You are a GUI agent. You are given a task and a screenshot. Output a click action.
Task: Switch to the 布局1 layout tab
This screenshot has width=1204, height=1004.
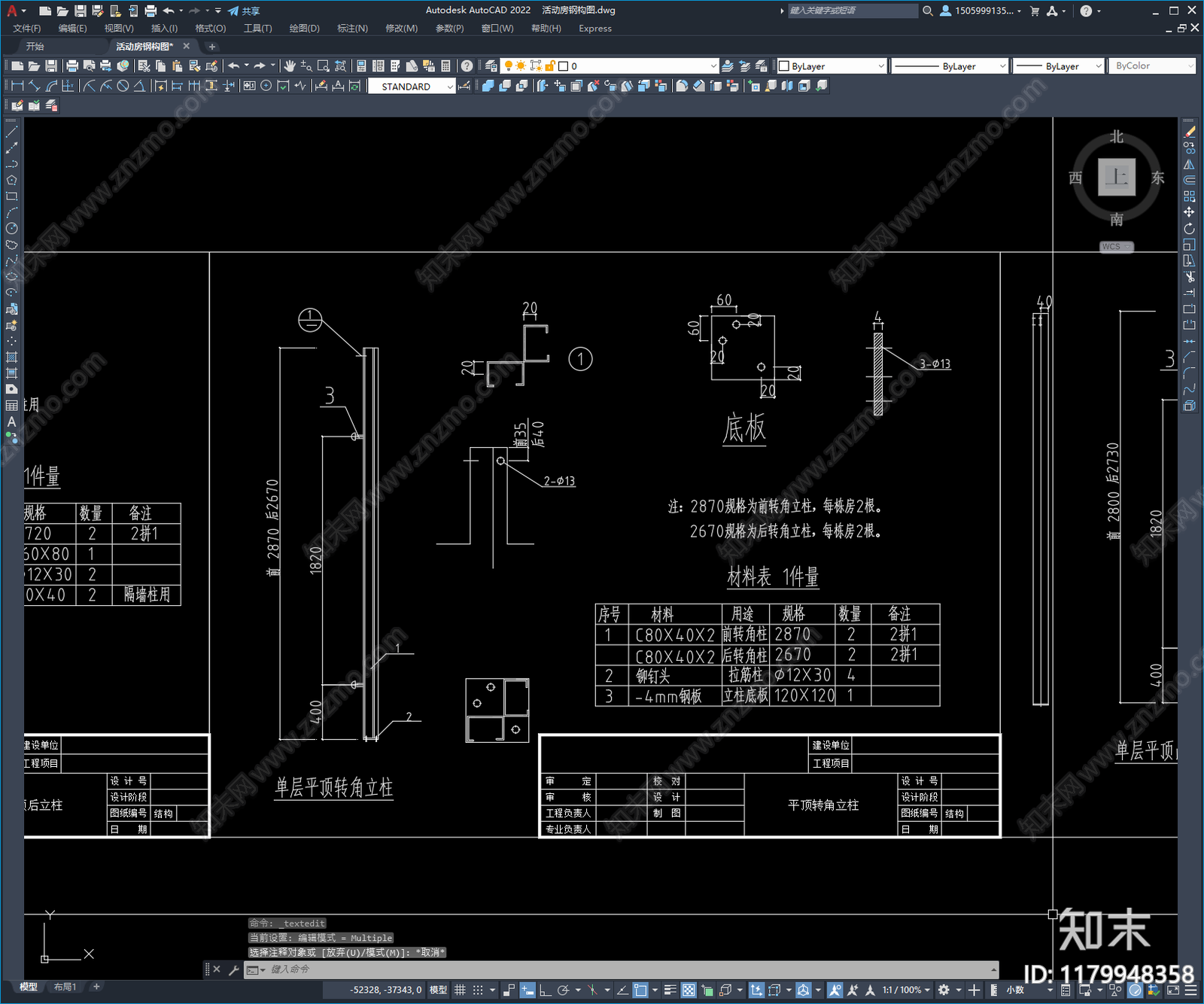65,987
